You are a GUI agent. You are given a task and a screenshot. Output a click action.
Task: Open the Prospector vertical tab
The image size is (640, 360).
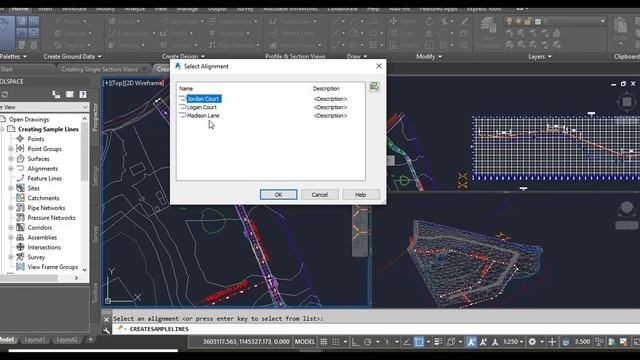tap(95, 118)
